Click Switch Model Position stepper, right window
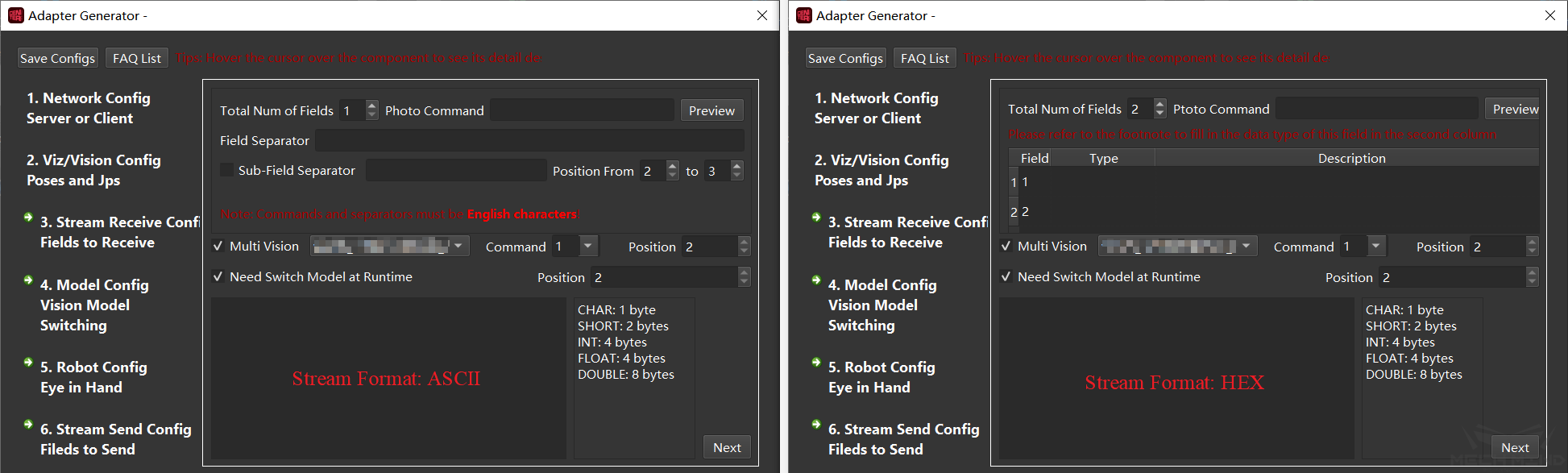The image size is (1568, 473). 1532,277
